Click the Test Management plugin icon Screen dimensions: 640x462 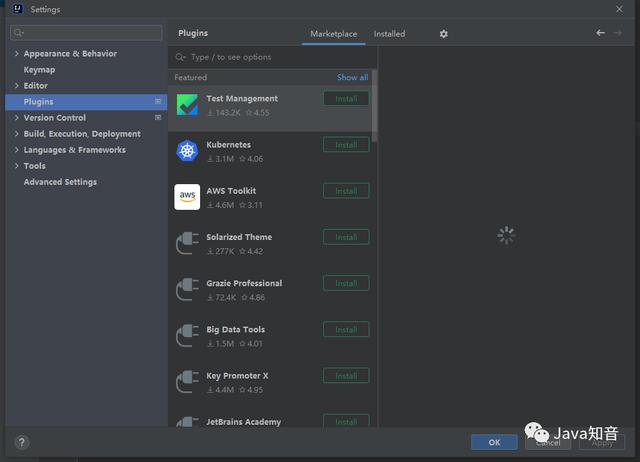pyautogui.click(x=187, y=105)
